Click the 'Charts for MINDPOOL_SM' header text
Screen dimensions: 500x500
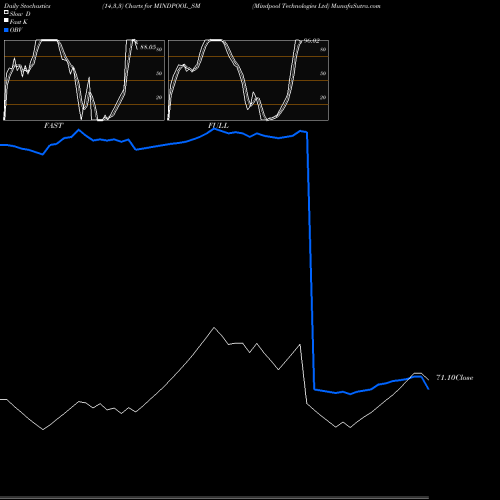(x=163, y=6)
